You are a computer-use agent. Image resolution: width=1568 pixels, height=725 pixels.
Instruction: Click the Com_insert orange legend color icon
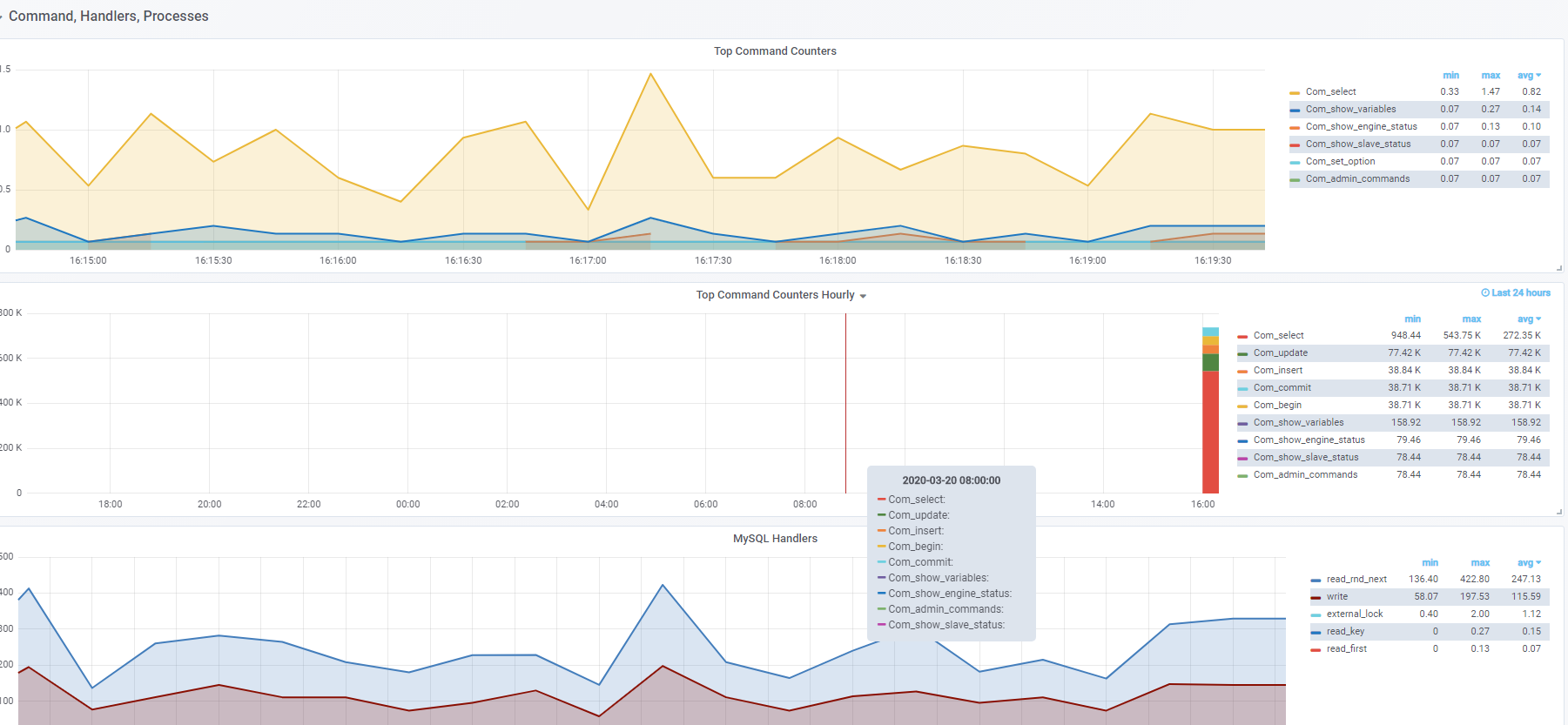click(1242, 371)
